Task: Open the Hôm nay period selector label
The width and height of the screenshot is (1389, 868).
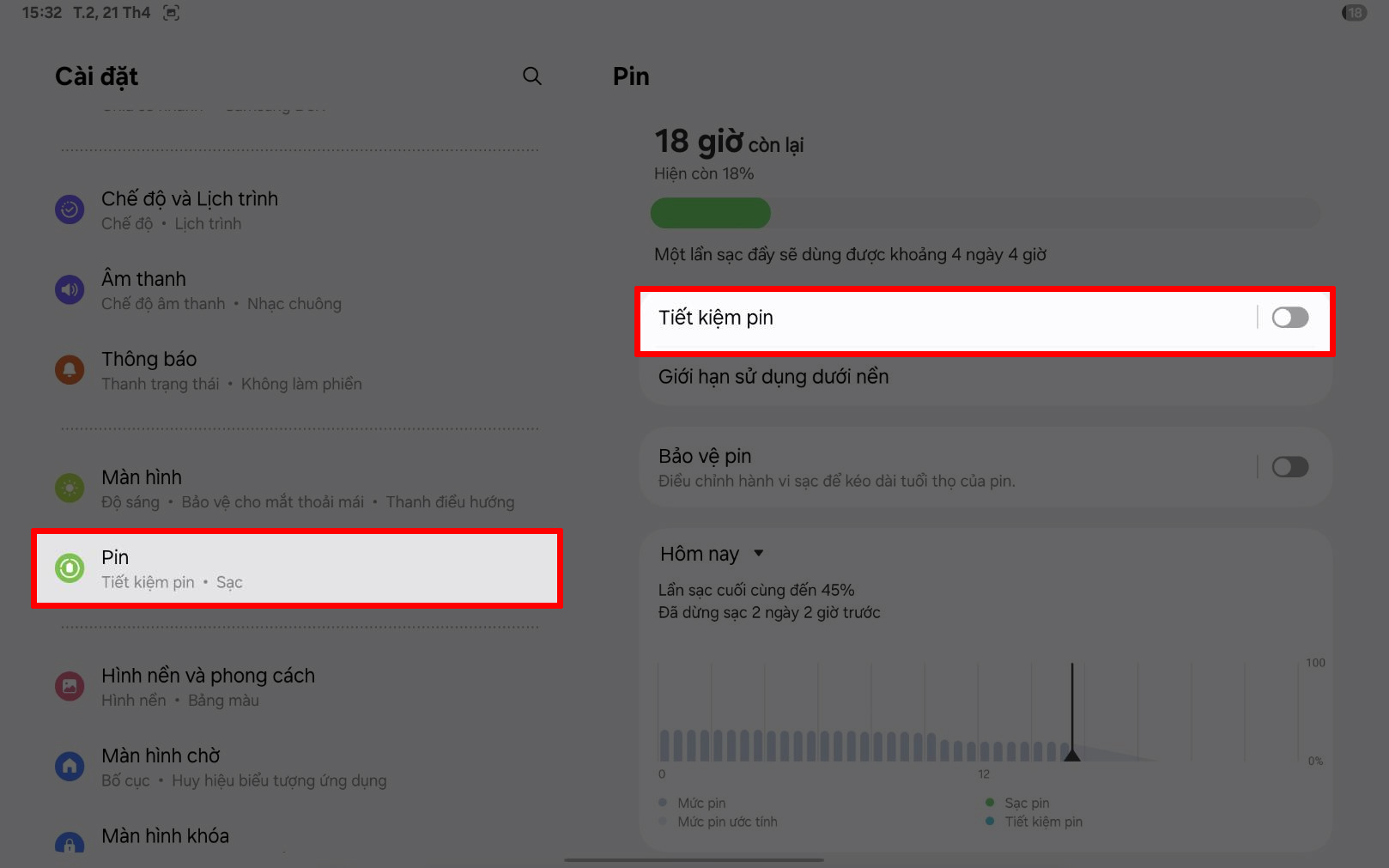Action: [699, 554]
